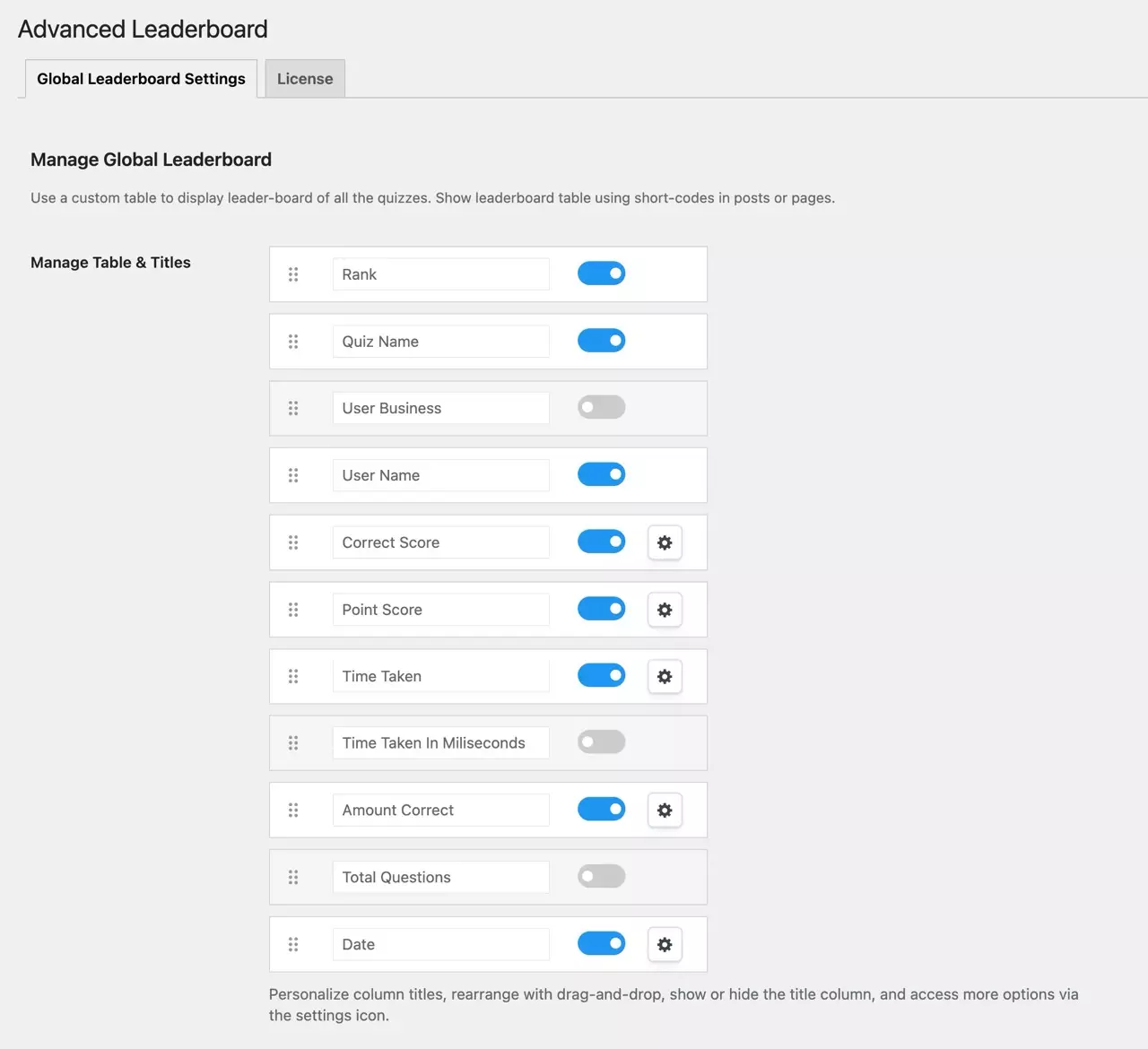Click the "Personalize column titles" help text
This screenshot has height=1049, width=1148.
tap(674, 1005)
